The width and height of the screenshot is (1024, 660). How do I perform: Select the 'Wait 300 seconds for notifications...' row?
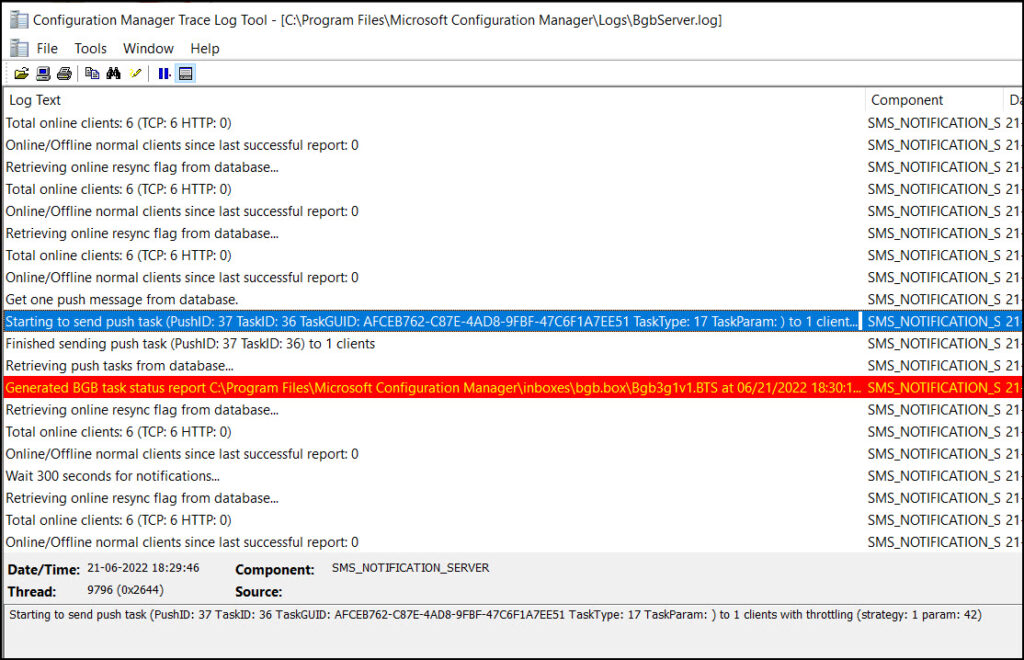tap(512, 476)
